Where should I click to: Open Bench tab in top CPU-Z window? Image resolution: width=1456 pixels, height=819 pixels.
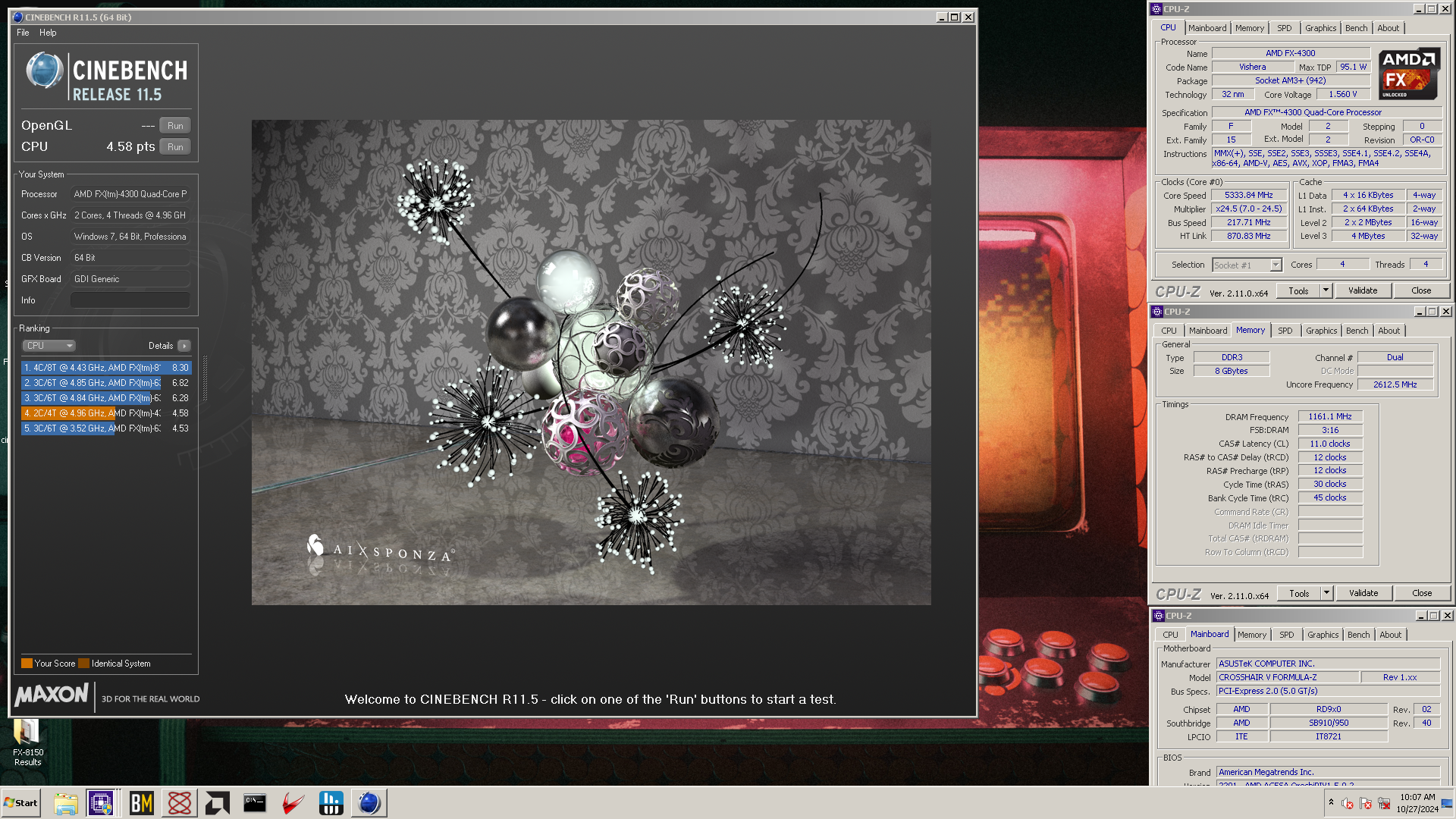(1357, 28)
